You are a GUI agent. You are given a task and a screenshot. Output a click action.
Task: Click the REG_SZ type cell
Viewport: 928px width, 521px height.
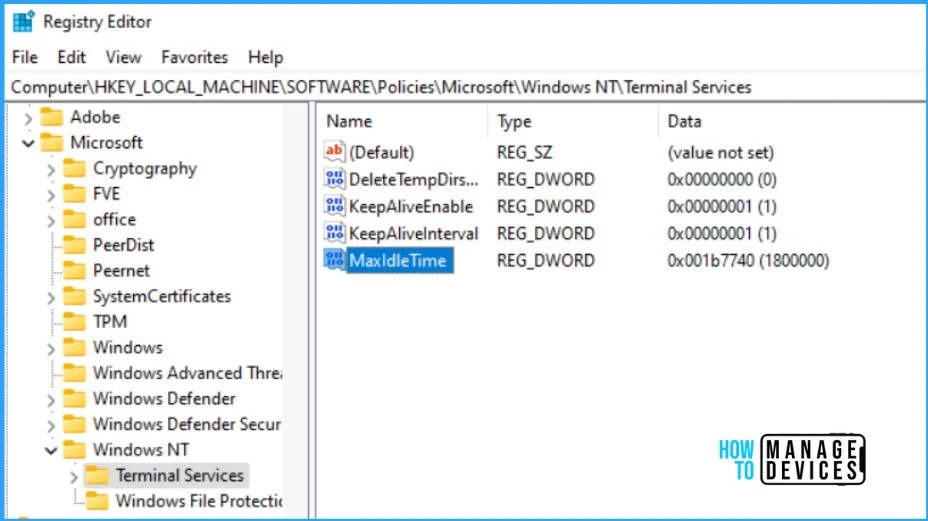click(524, 153)
